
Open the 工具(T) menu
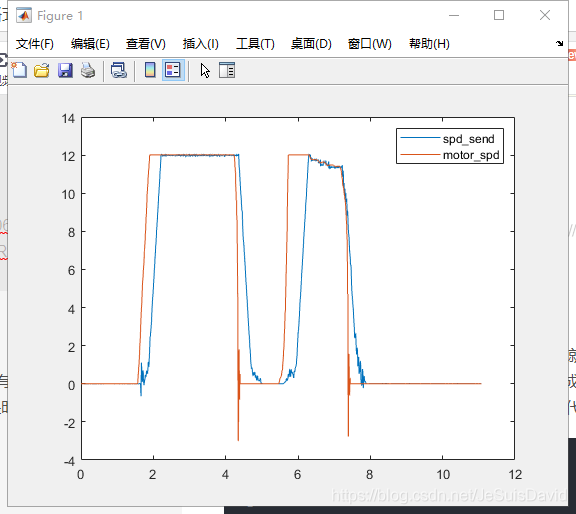click(255, 44)
